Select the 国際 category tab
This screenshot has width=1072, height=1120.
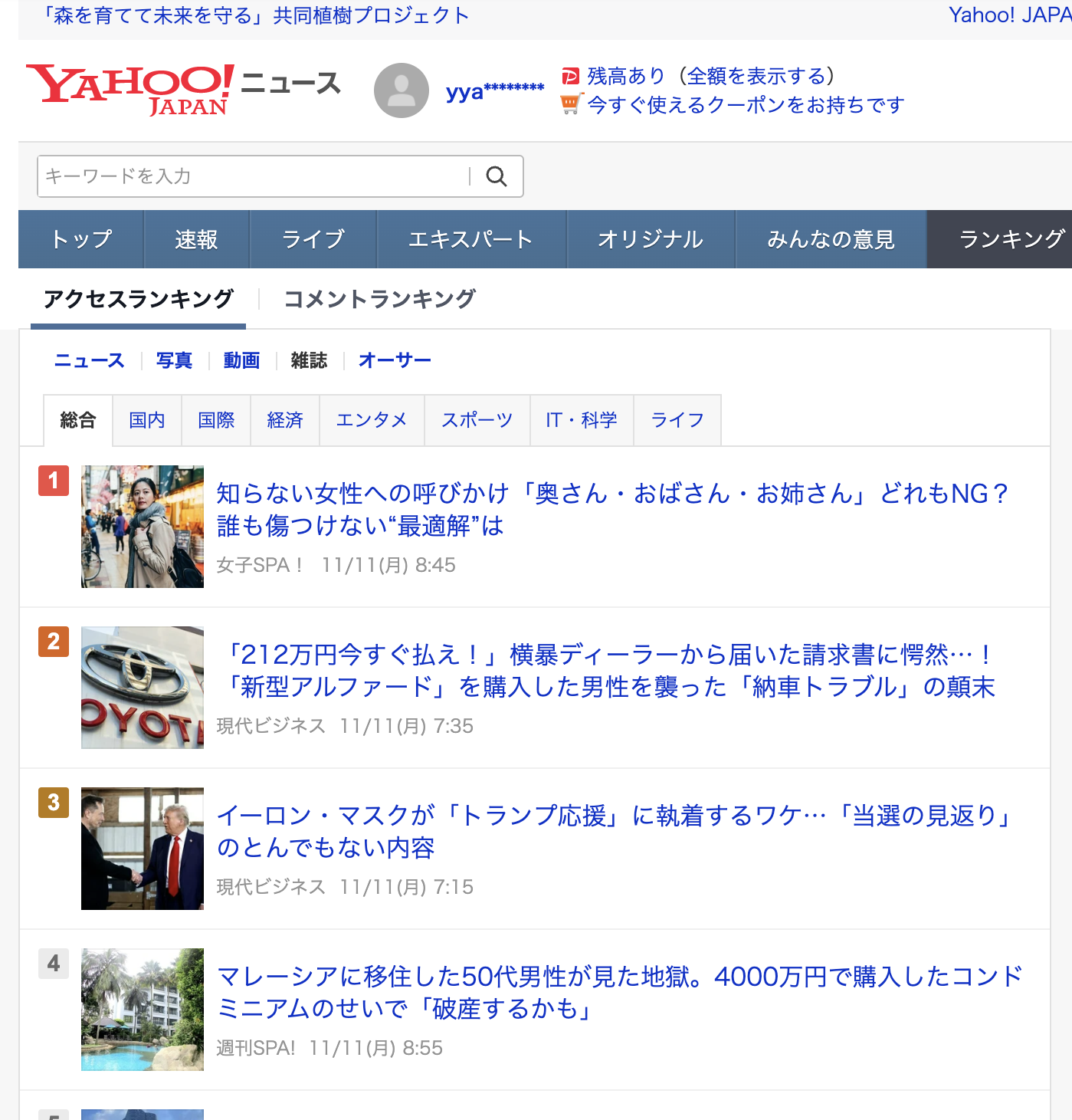point(216,420)
